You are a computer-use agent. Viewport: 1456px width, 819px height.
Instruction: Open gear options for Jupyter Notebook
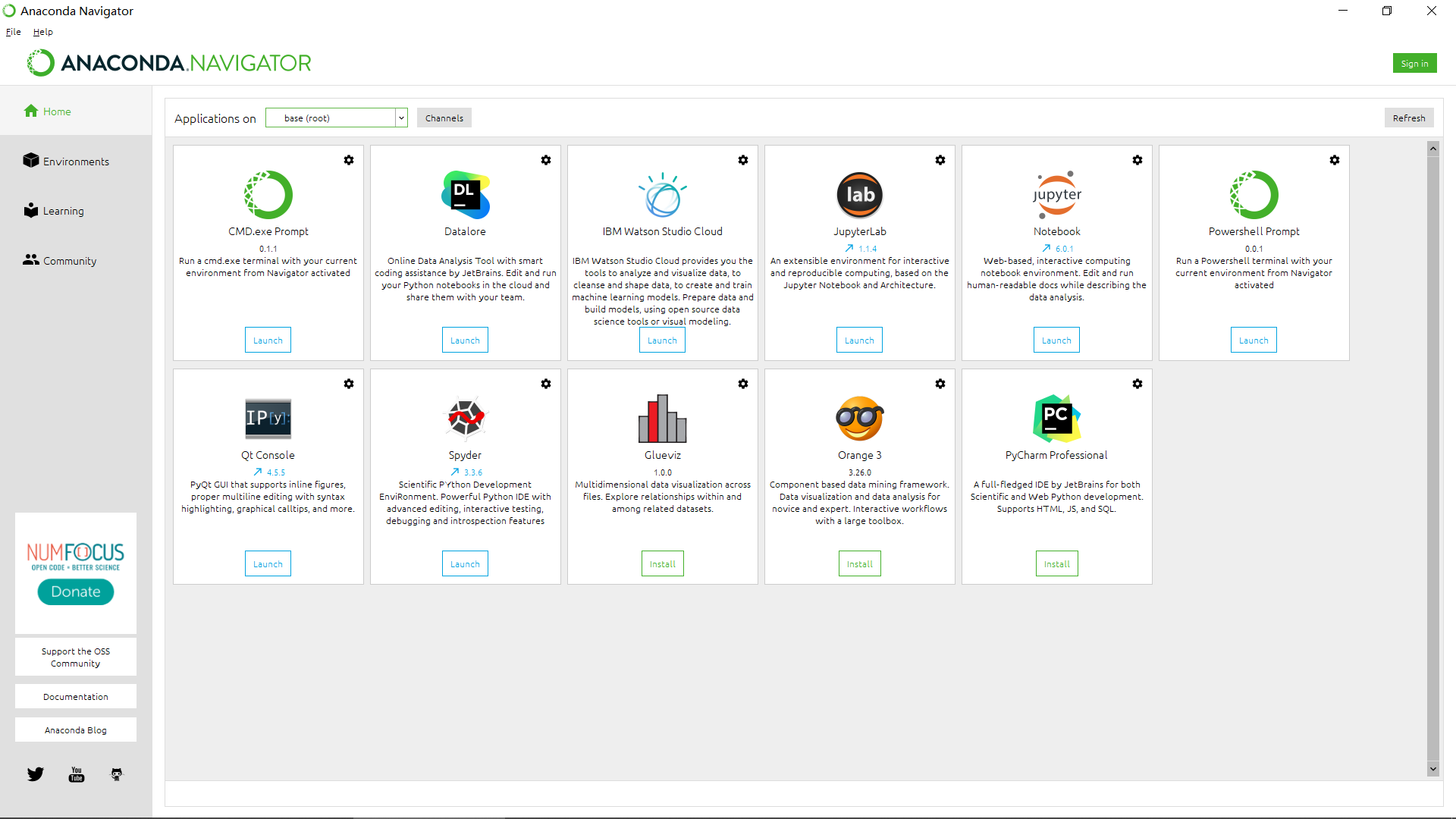(1137, 160)
